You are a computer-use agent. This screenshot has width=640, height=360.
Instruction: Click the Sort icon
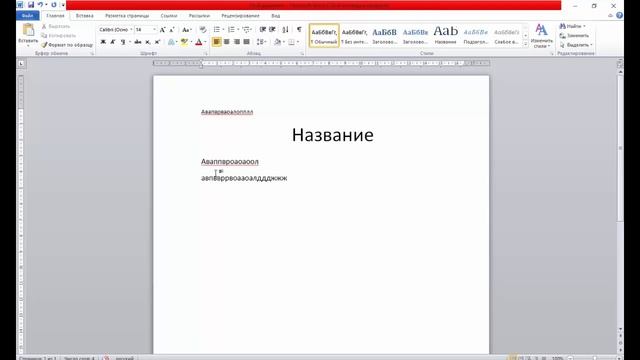pos(286,29)
